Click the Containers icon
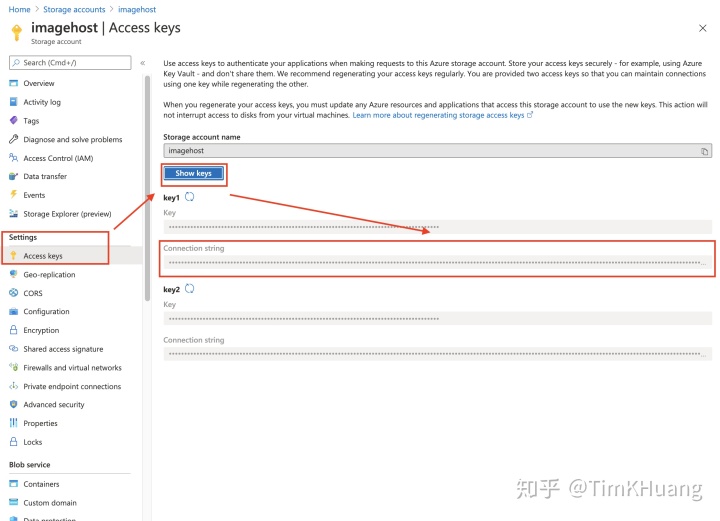Image resolution: width=720 pixels, height=521 pixels. [14, 484]
